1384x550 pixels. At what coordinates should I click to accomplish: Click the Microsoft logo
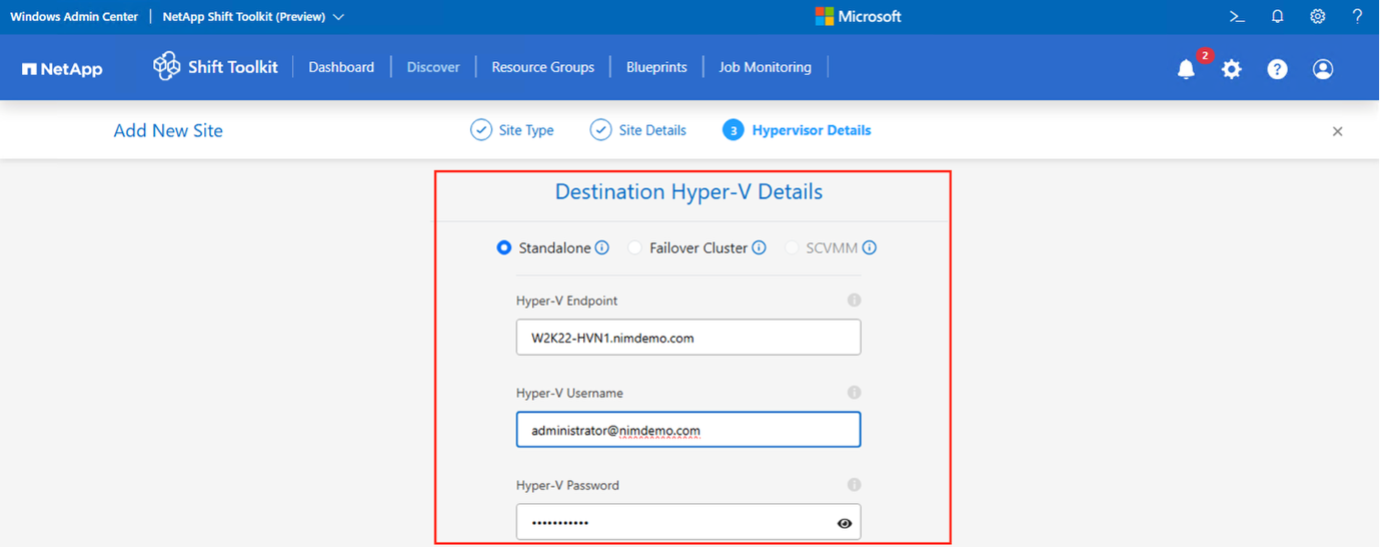tap(858, 17)
